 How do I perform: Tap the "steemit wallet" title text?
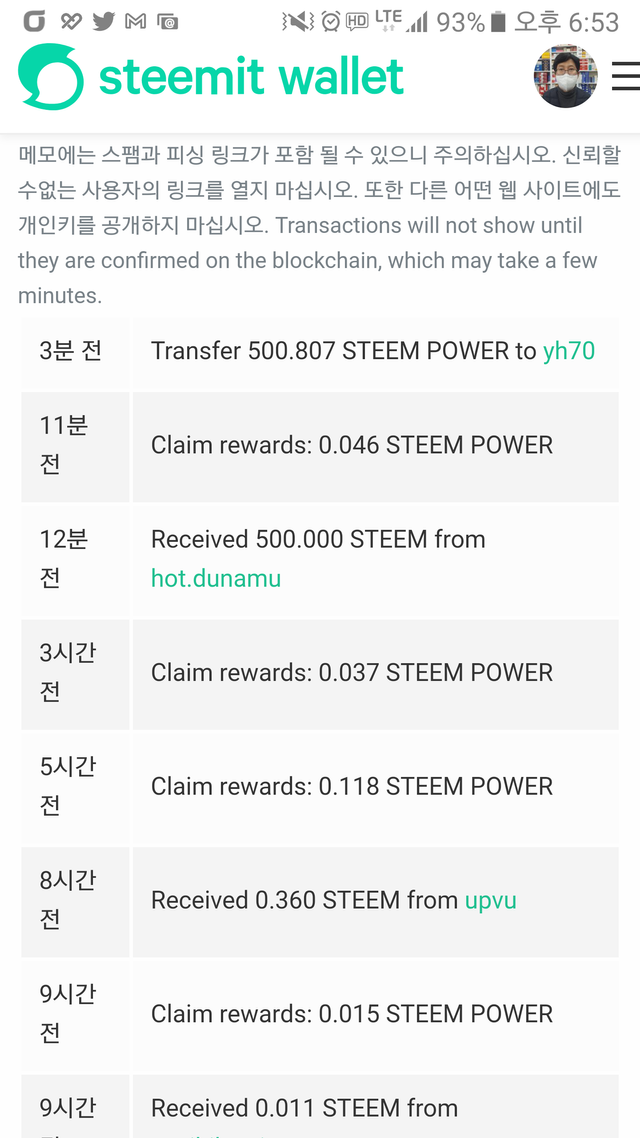(251, 77)
